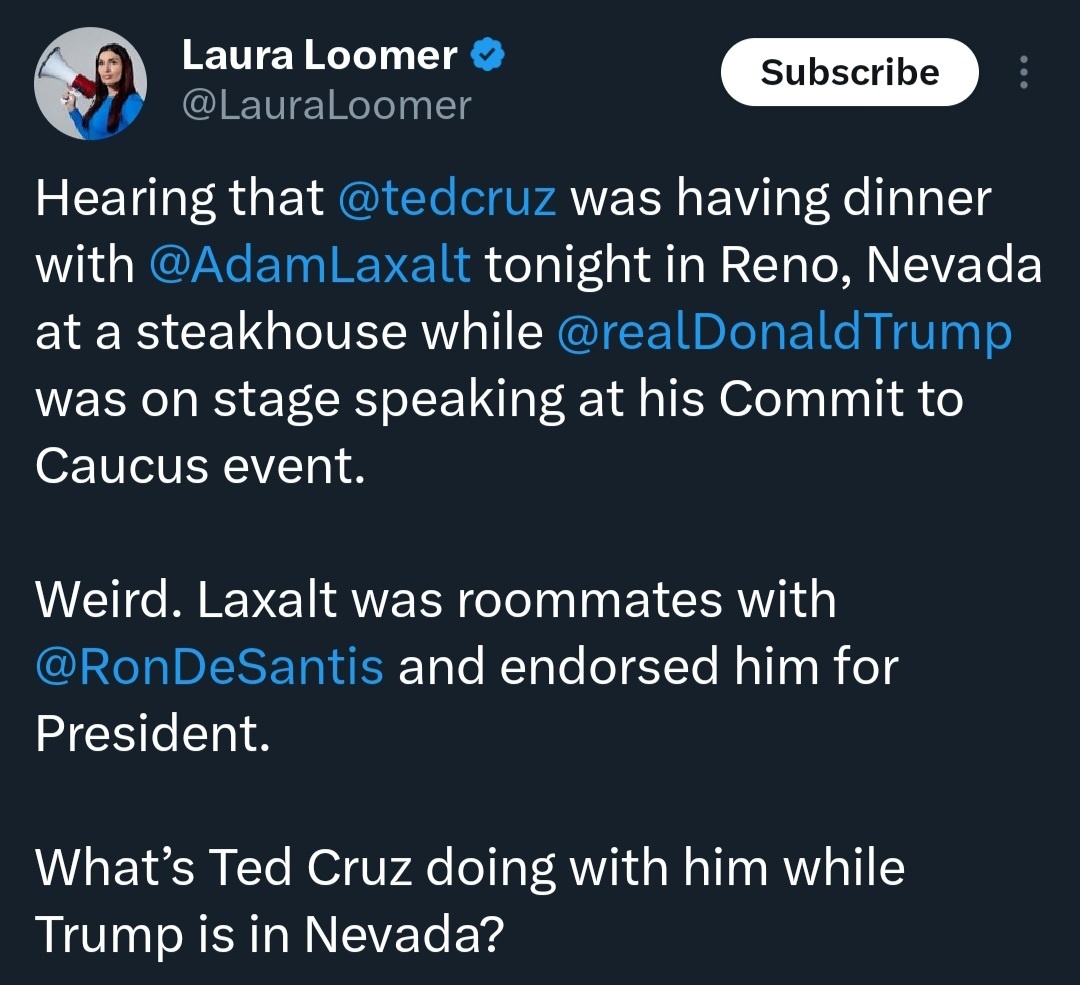Click the @LauraLoomer handle
This screenshot has width=1080, height=985.
click(x=326, y=105)
